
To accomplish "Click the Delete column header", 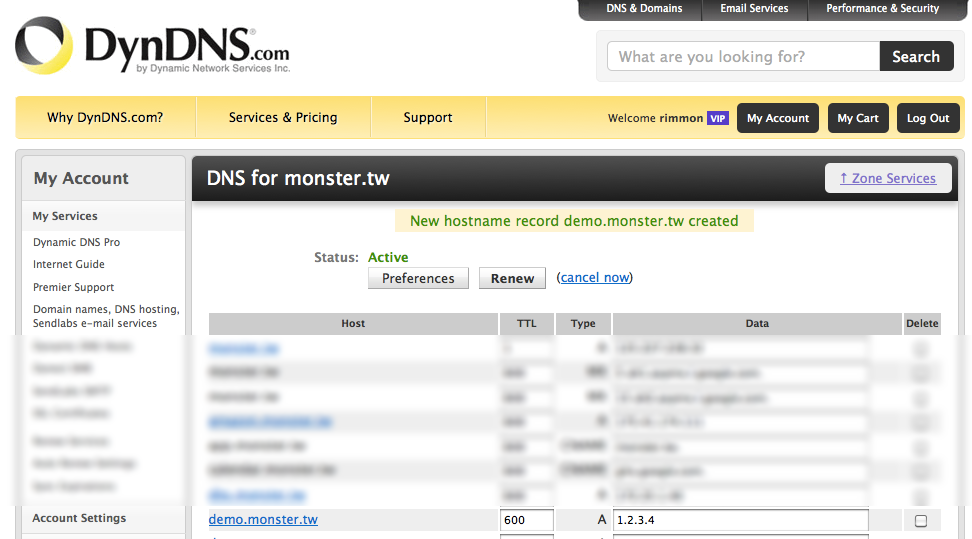I will (x=922, y=323).
